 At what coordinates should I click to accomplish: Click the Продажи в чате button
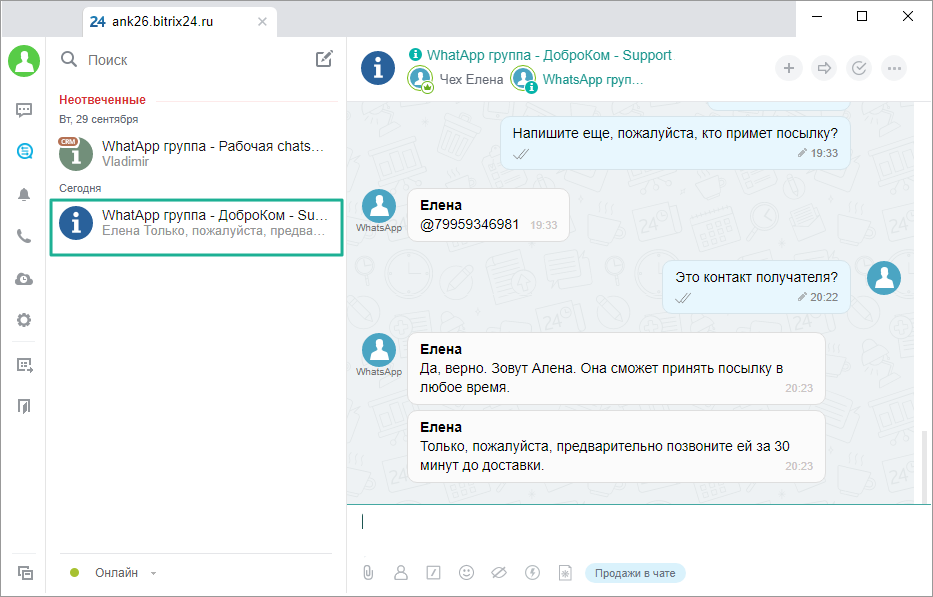pos(635,573)
